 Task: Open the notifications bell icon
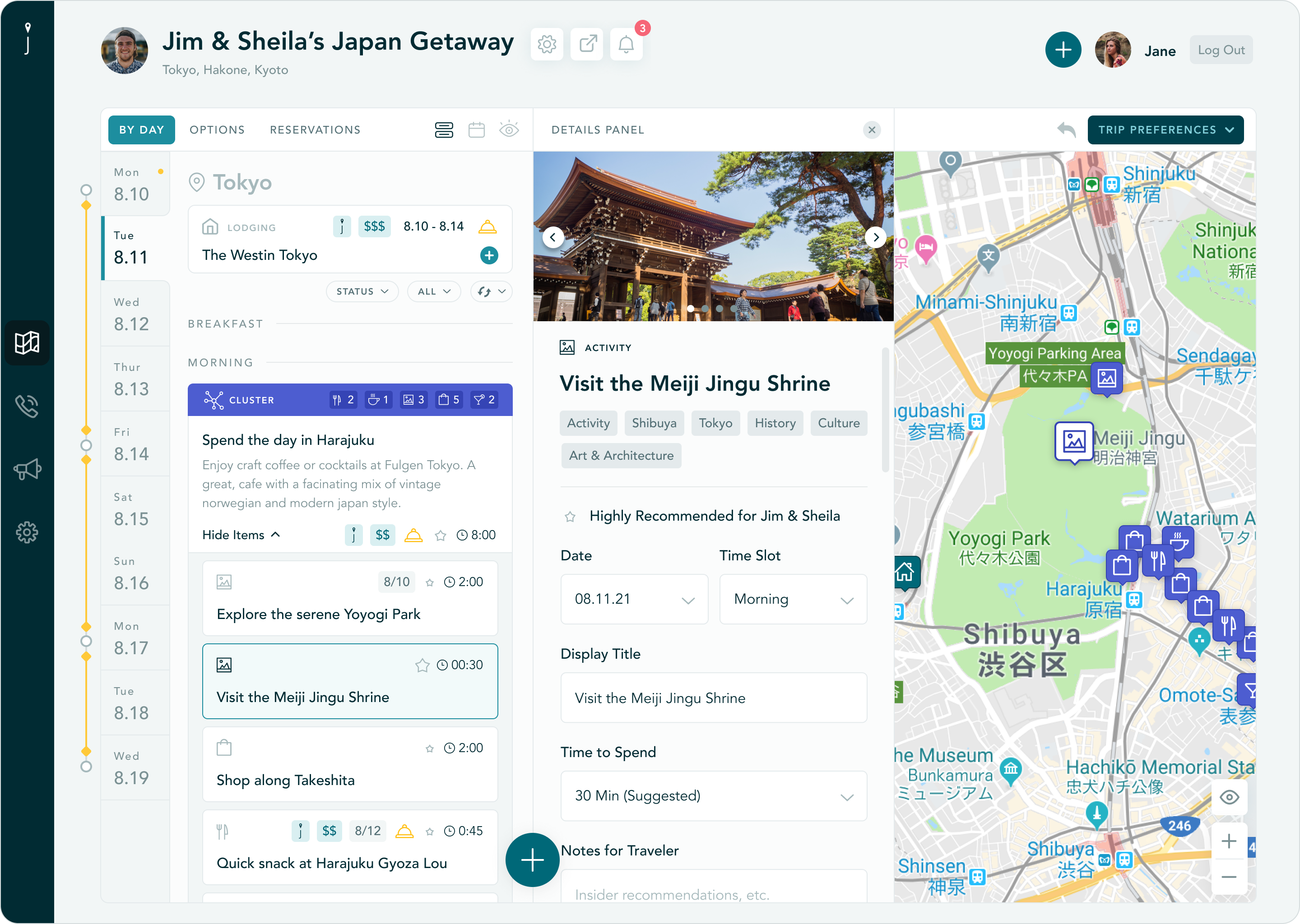[x=626, y=44]
